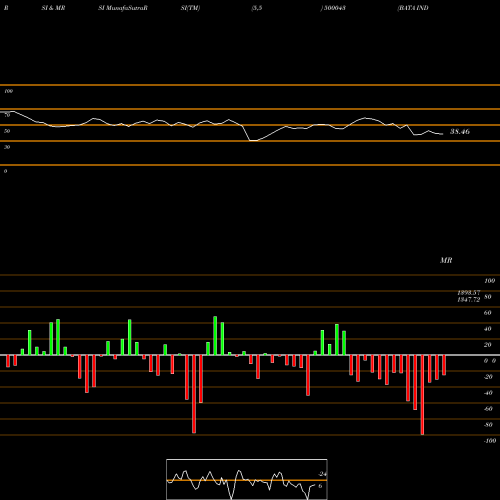The height and width of the screenshot is (500, 500).
Task: Click the current RSI value 38.46
Action: point(460,132)
